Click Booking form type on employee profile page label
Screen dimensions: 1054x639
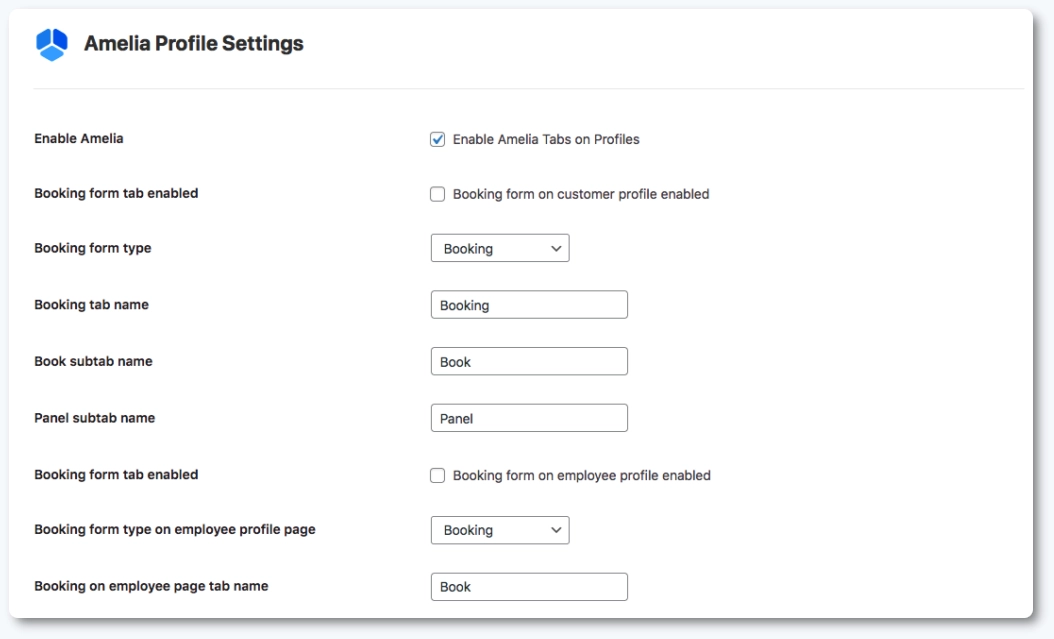(175, 530)
